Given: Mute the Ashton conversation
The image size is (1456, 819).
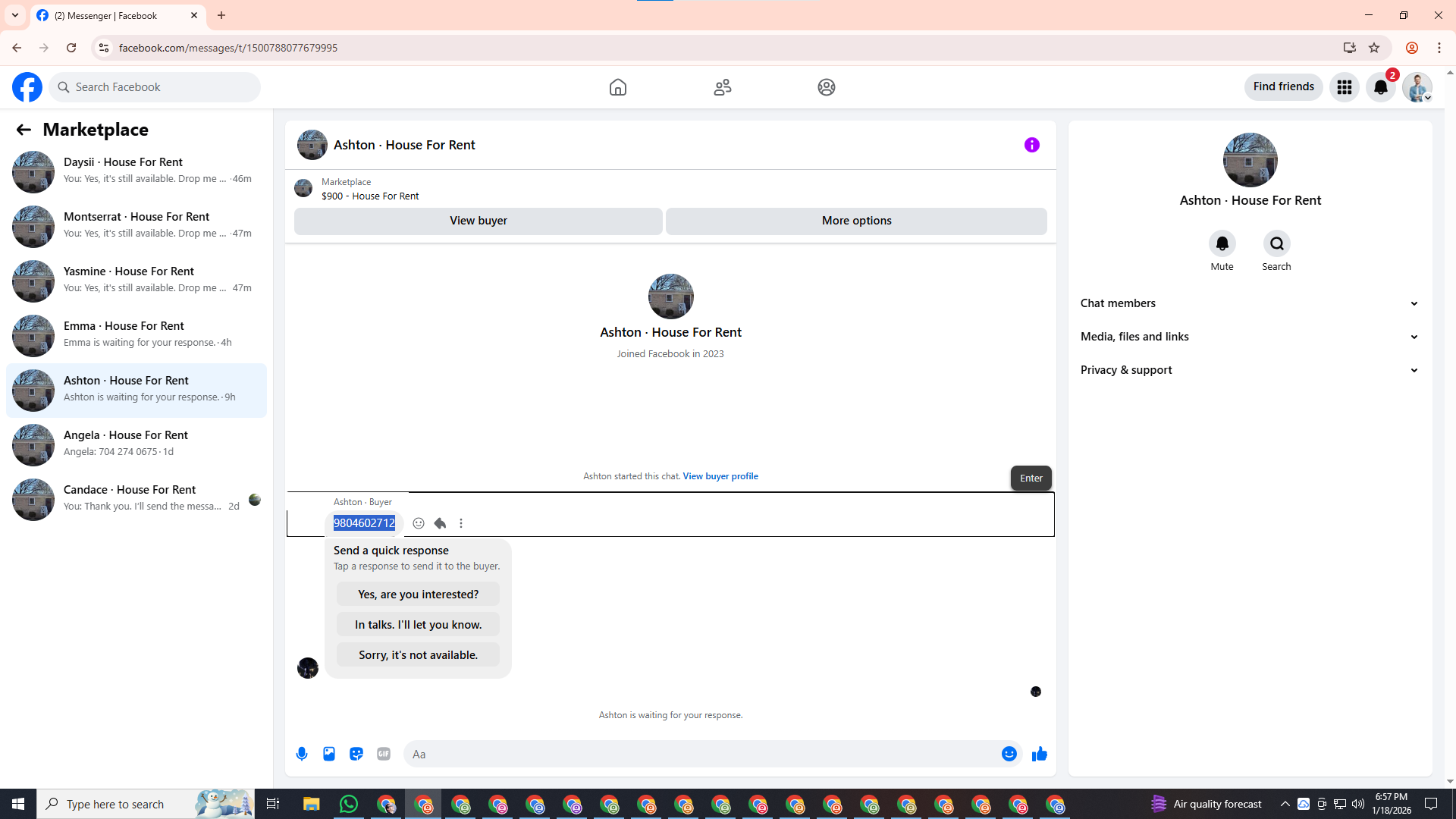Looking at the screenshot, I should (x=1222, y=244).
